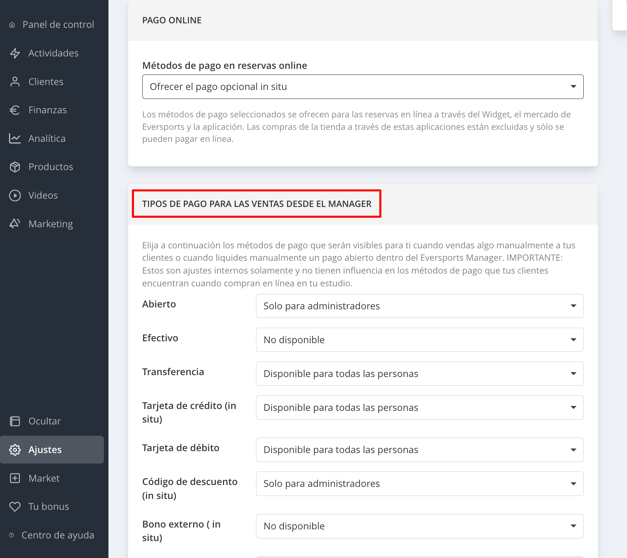Open the Market menu item
This screenshot has width=627, height=558.
44,478
